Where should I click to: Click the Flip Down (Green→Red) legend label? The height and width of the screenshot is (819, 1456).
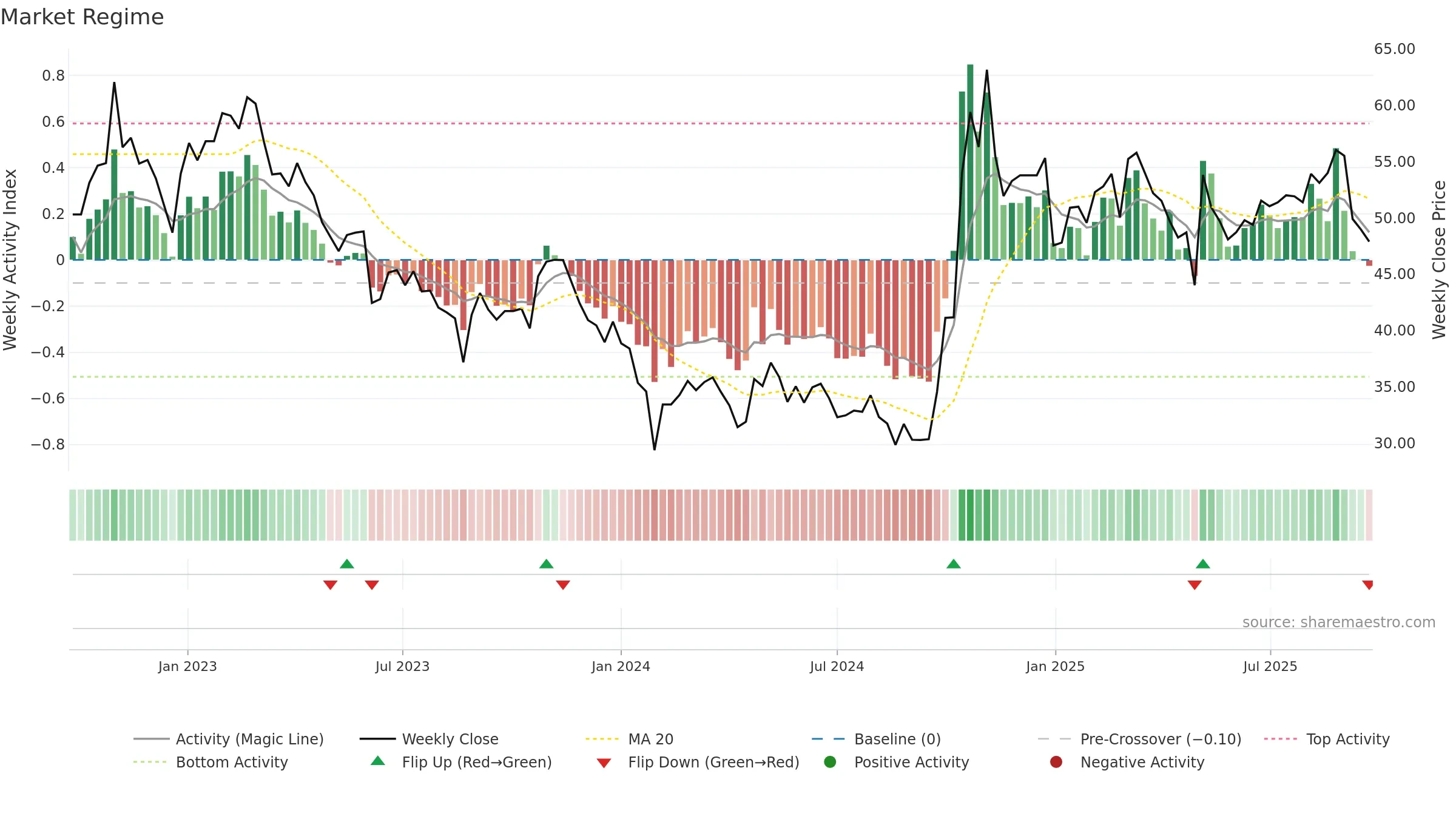click(x=713, y=762)
